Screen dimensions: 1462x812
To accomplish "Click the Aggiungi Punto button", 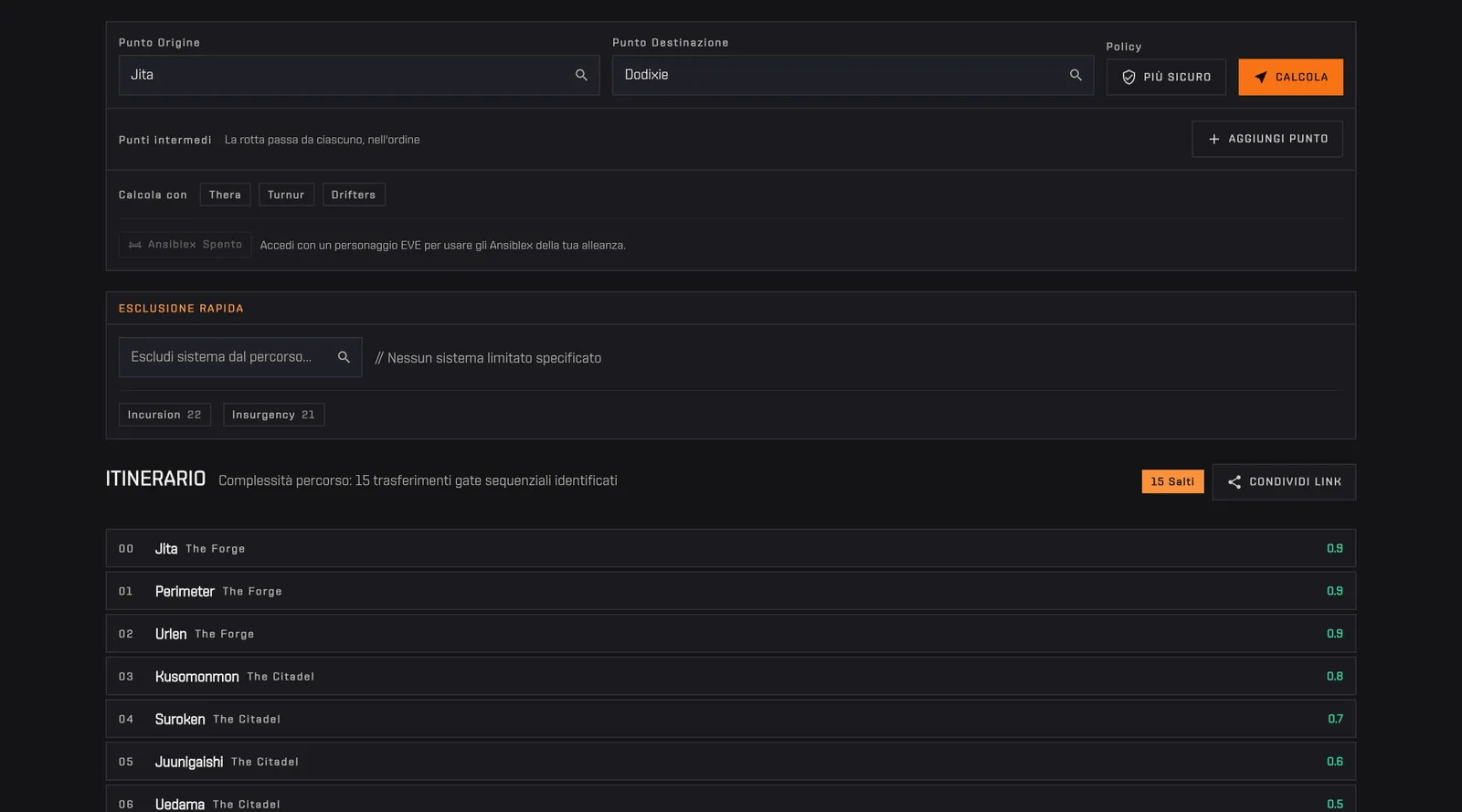I will point(1267,139).
